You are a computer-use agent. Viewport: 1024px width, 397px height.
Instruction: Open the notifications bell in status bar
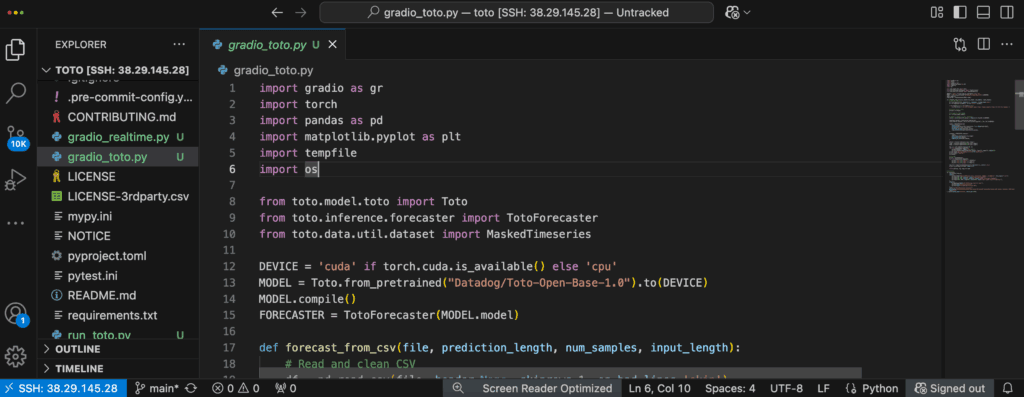pyautogui.click(x=1006, y=389)
